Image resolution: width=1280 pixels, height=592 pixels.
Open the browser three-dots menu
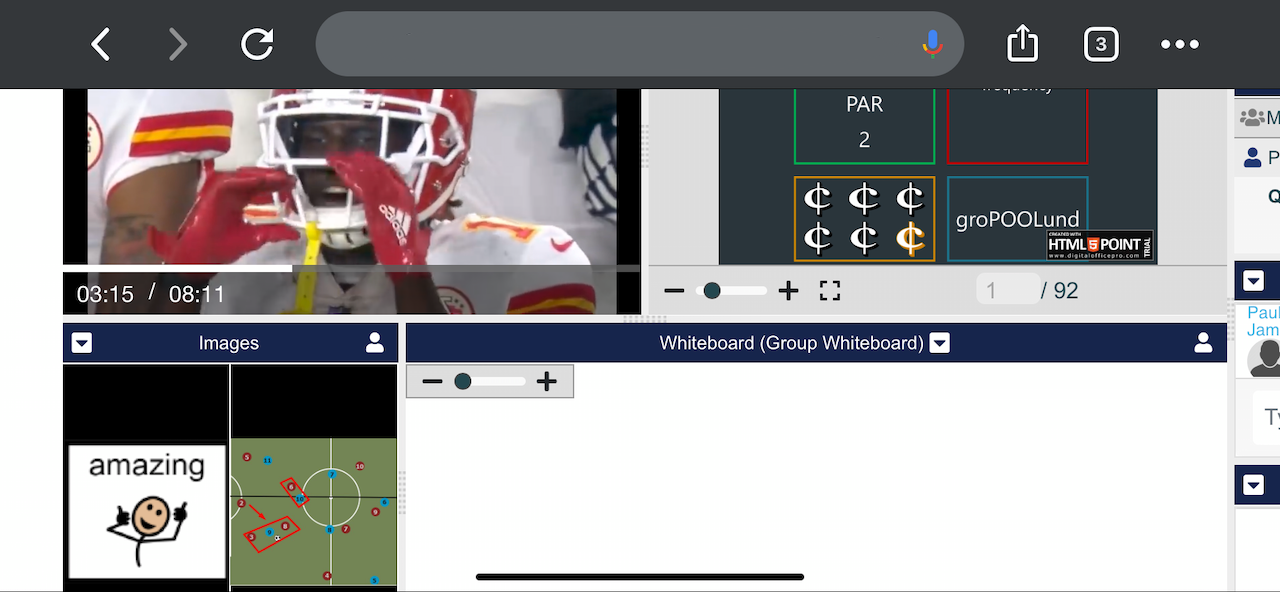pos(1179,44)
